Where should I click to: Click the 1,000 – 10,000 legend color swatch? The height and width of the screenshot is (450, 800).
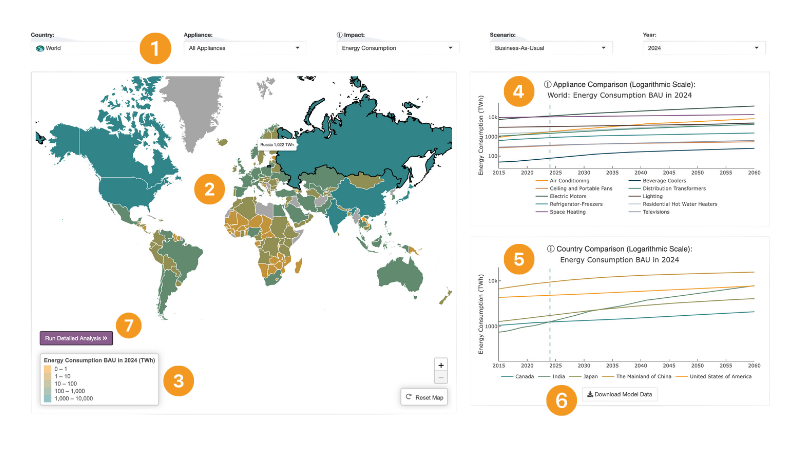point(47,398)
